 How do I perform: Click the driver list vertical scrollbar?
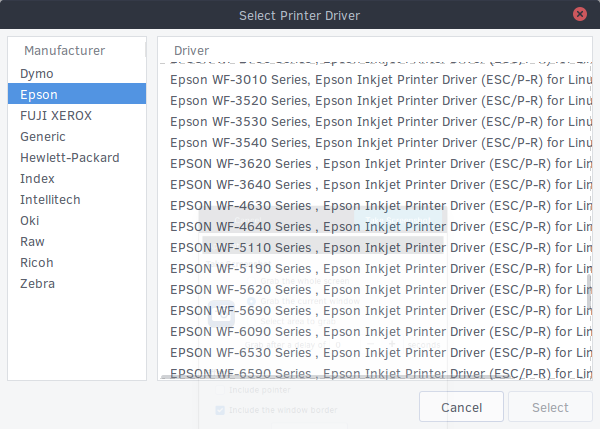(x=589, y=291)
